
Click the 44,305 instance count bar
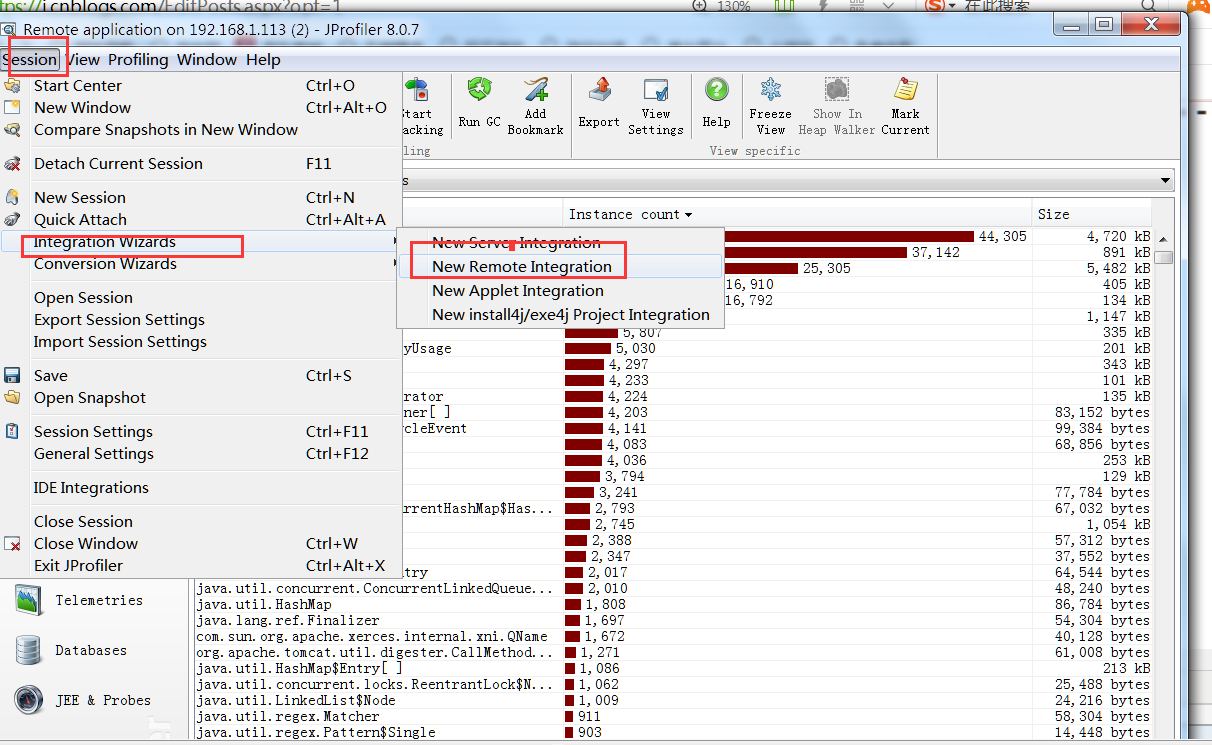[848, 236]
